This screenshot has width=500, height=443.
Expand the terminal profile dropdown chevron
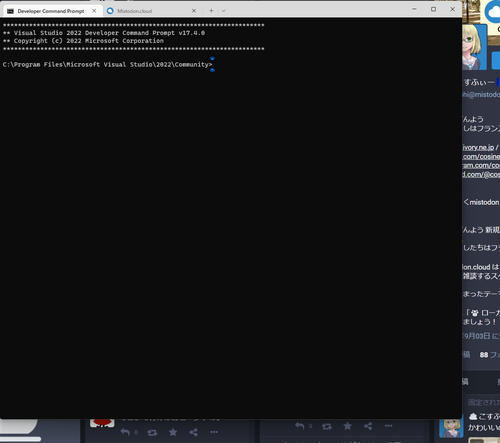223,11
